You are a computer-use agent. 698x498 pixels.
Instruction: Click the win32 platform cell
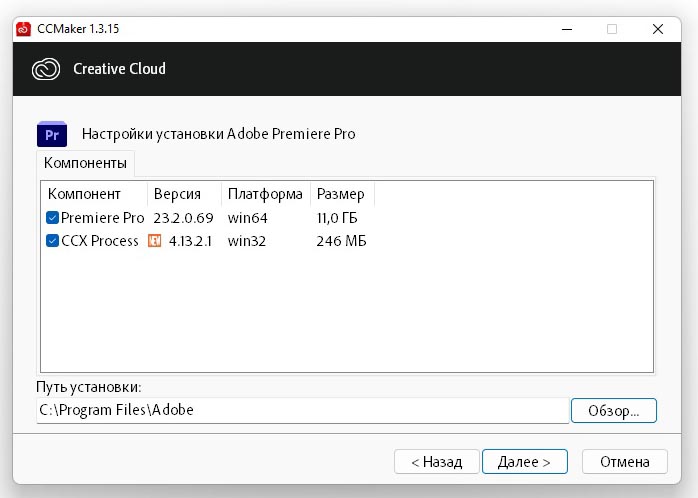coord(247,241)
